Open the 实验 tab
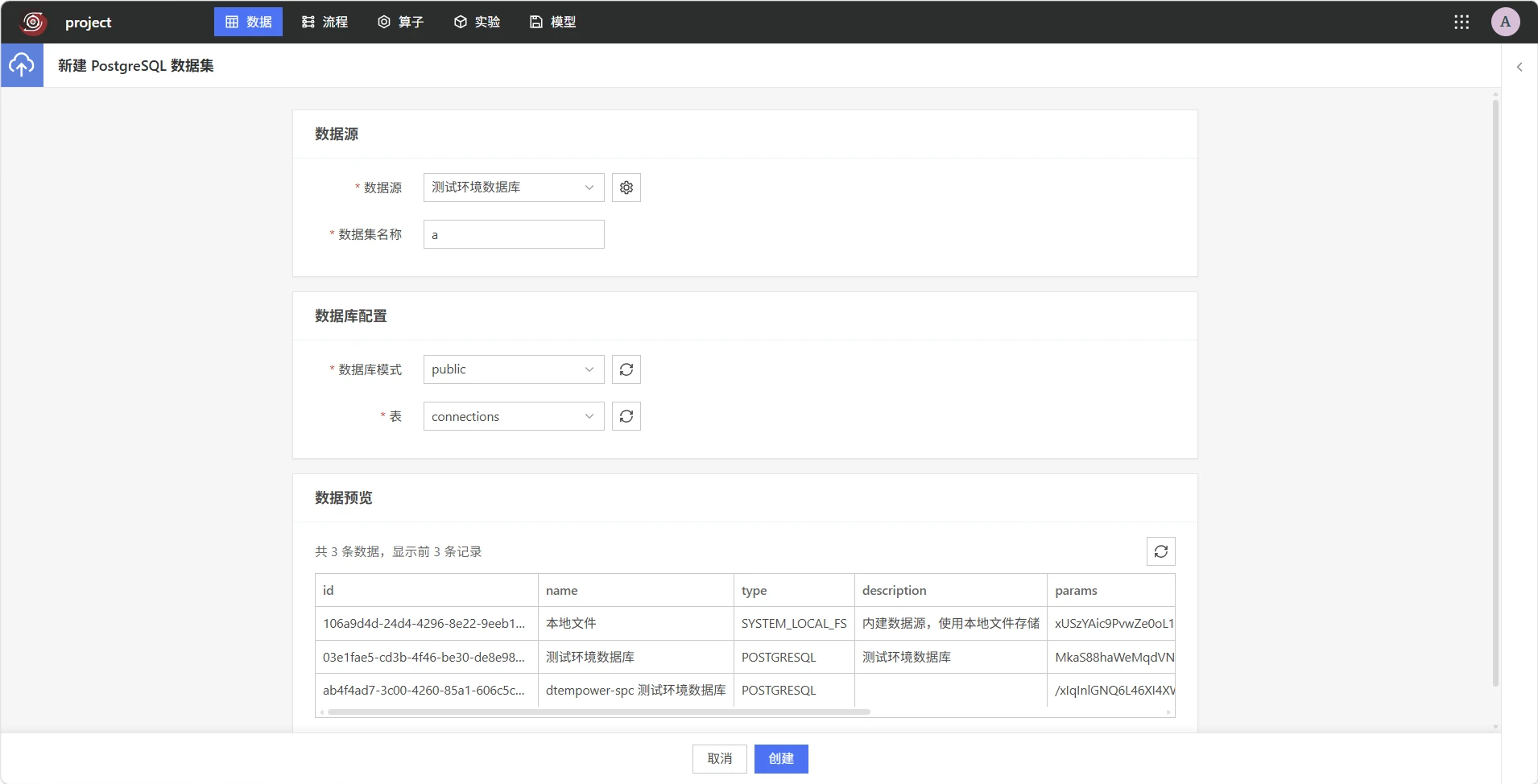This screenshot has height=784, width=1538. (x=477, y=22)
